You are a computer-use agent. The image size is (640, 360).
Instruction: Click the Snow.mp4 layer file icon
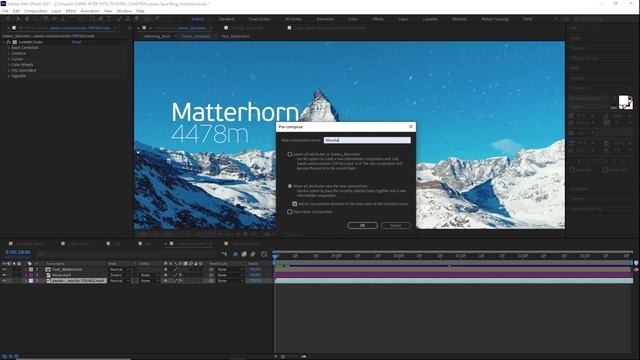(48, 275)
